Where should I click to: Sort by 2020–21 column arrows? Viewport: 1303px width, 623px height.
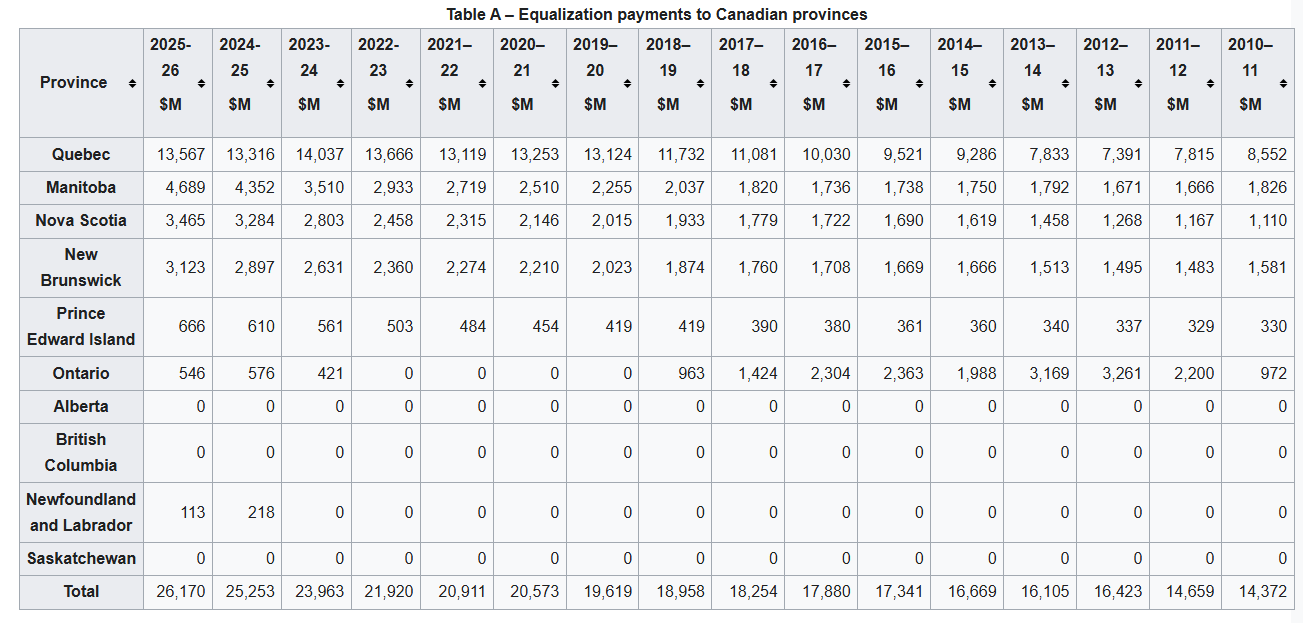(x=554, y=83)
